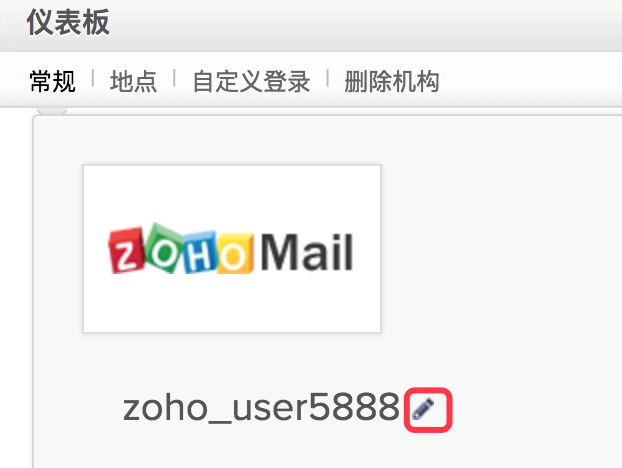Open the 常规 tab
Image resolution: width=622 pixels, height=468 pixels.
(52, 81)
